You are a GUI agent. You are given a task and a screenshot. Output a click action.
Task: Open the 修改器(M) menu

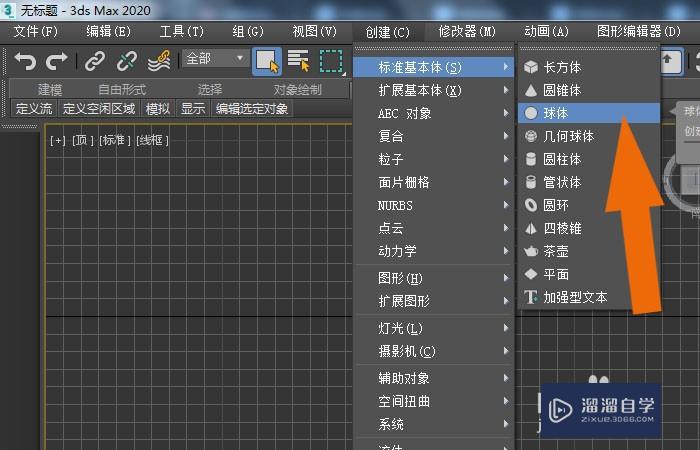(467, 32)
